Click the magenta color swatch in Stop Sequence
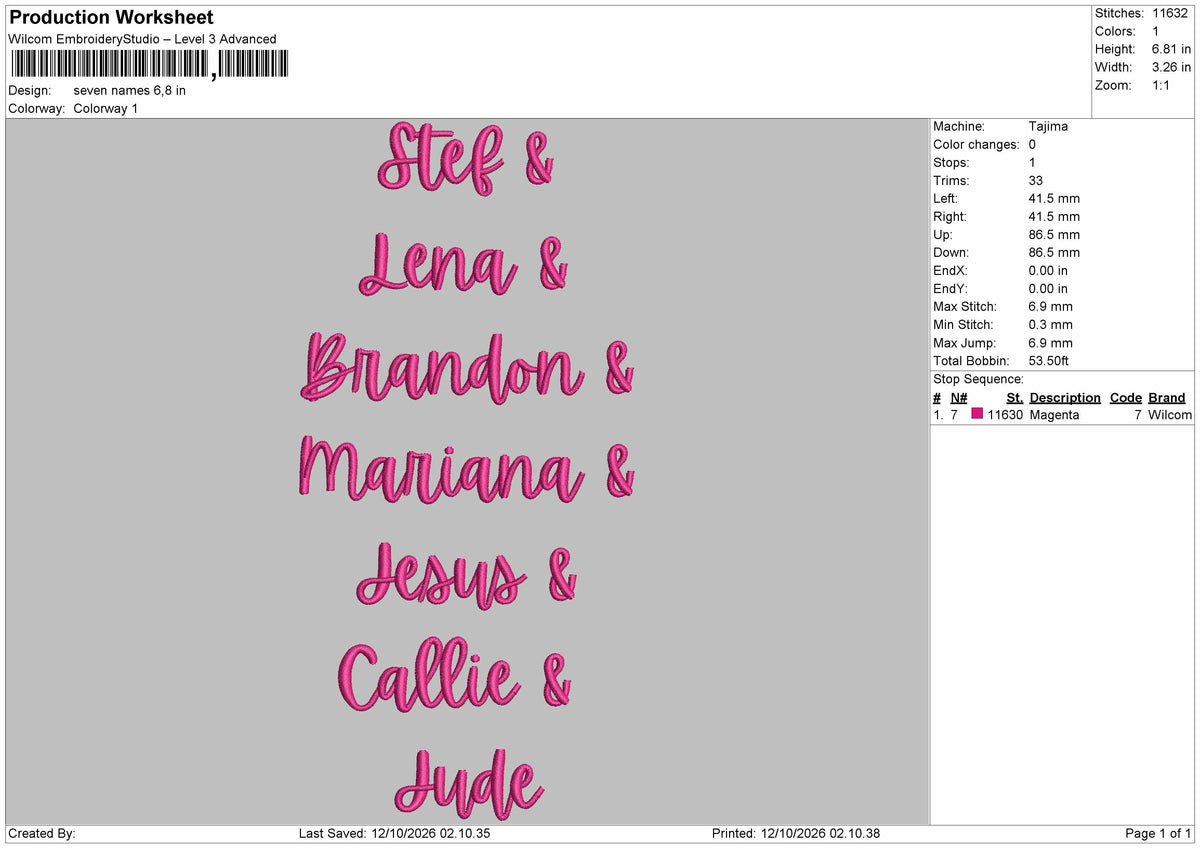Viewport: 1200px width, 848px height. [x=977, y=414]
